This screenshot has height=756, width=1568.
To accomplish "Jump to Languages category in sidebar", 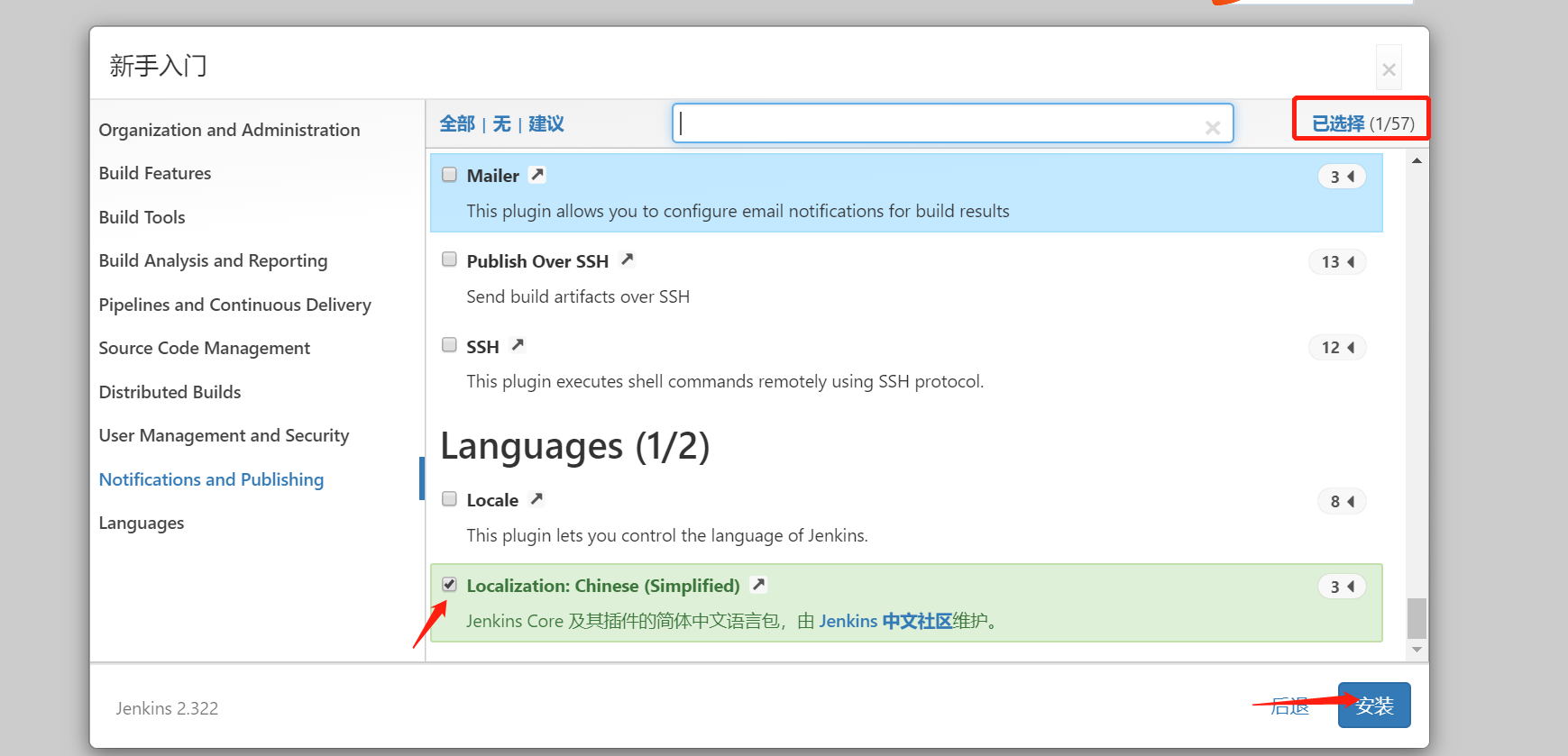I will tap(141, 524).
